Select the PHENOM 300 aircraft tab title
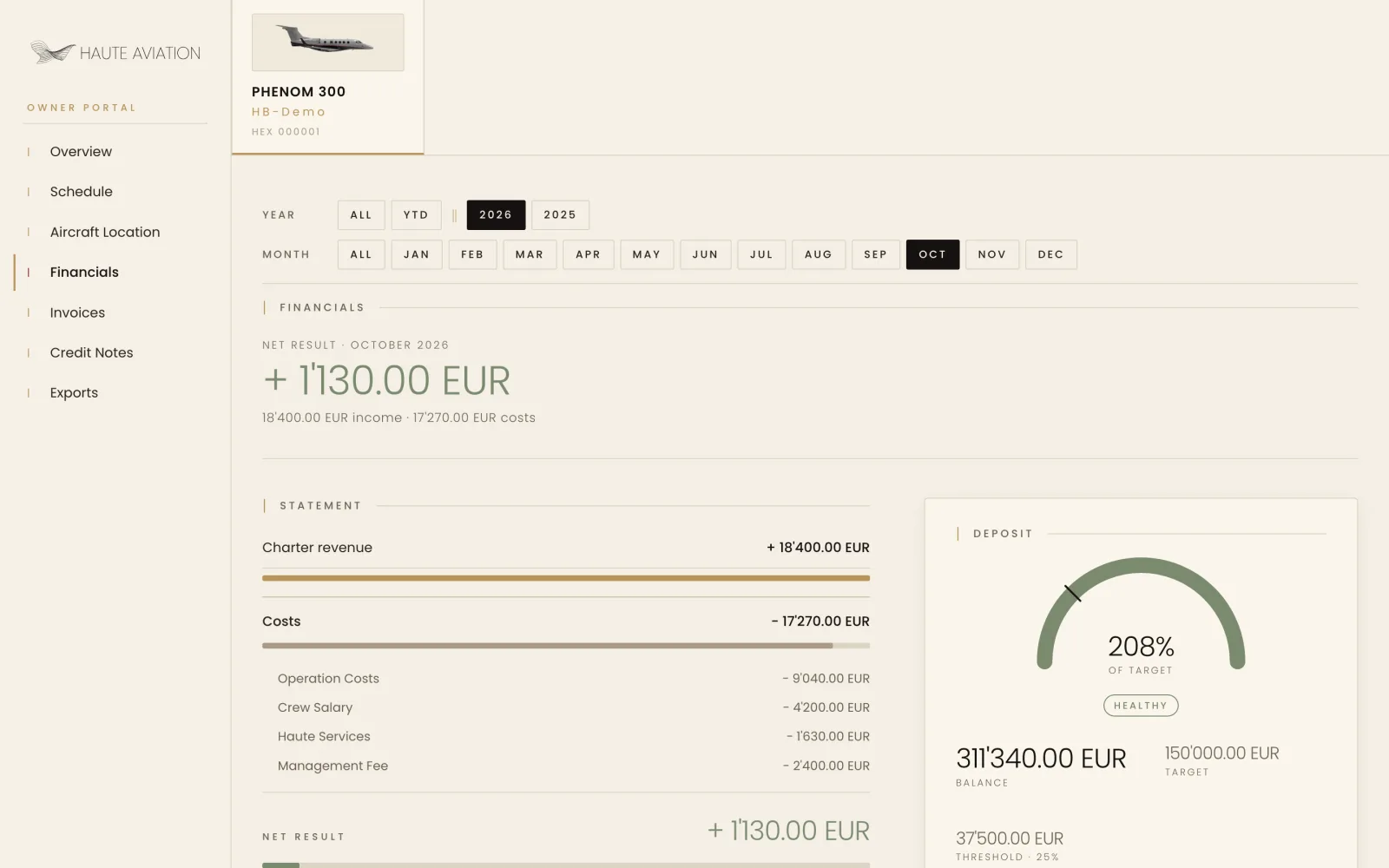Image resolution: width=1389 pixels, height=868 pixels. coord(299,92)
